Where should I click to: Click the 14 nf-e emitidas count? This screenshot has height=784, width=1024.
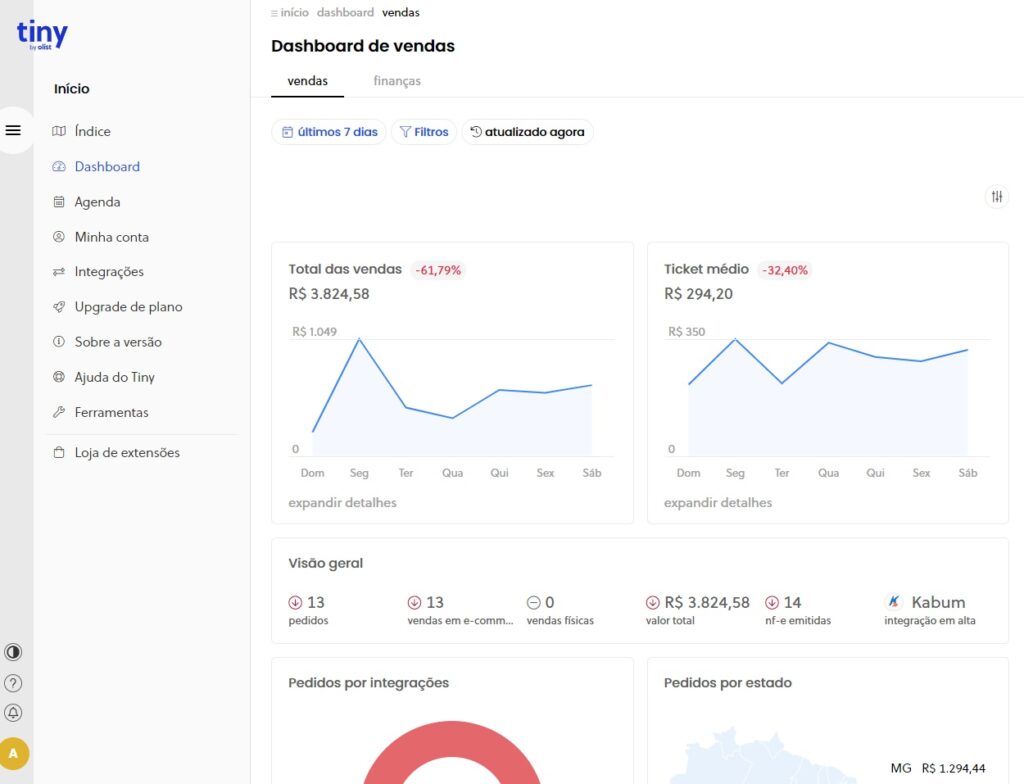[792, 602]
